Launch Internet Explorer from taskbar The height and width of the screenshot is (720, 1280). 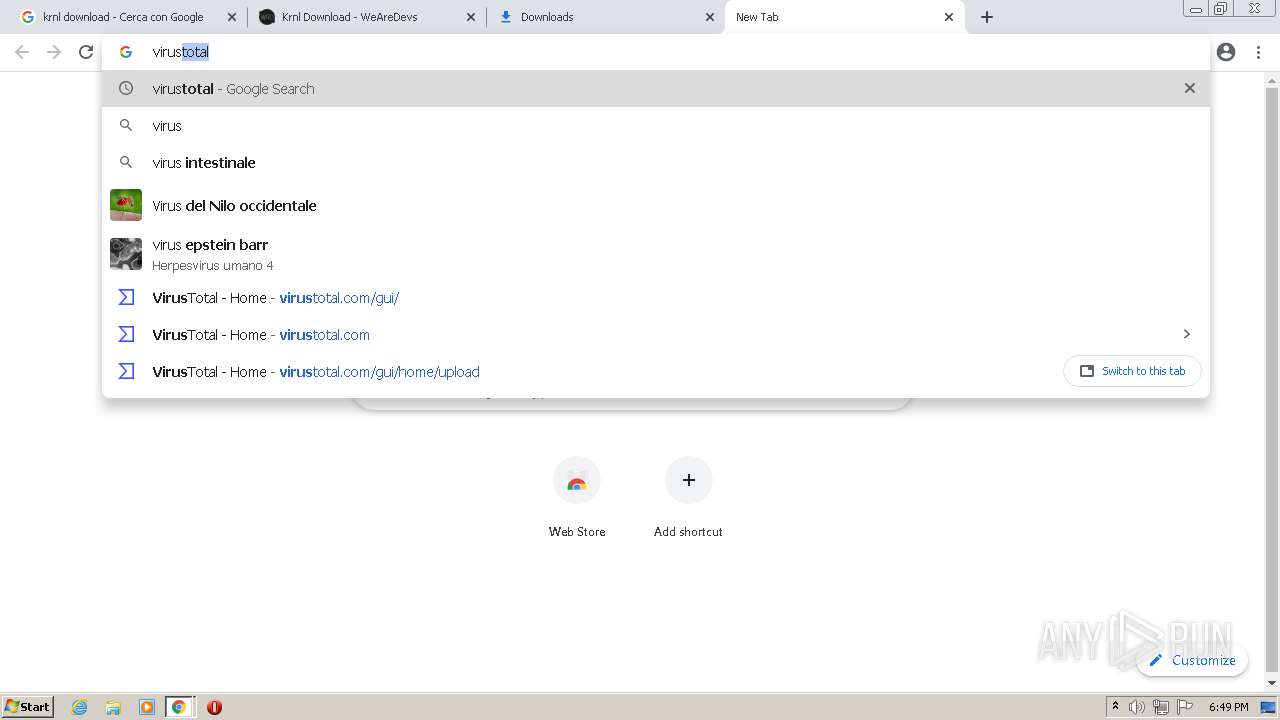(80, 707)
